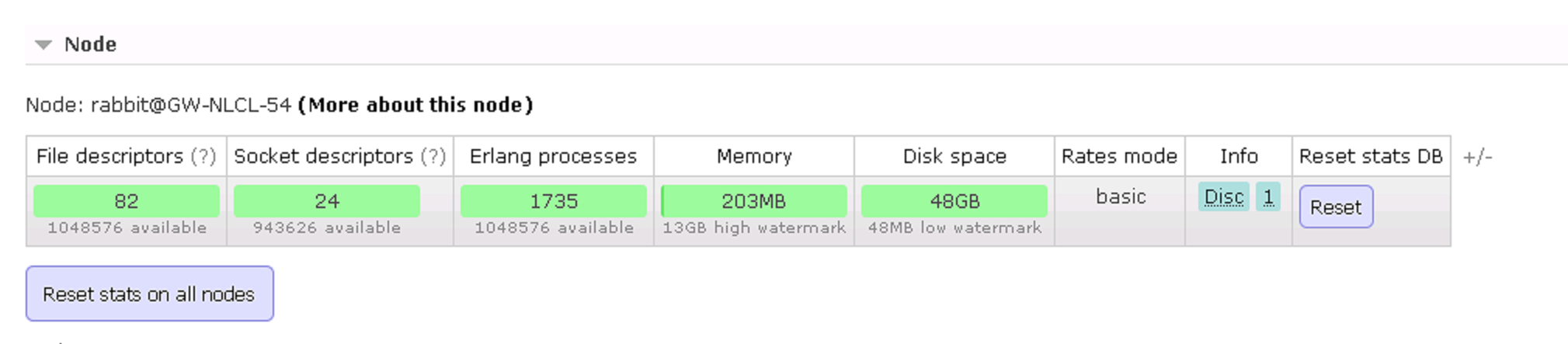Toggle columns with the +/- control
The image size is (1568, 344).
pyautogui.click(x=1477, y=157)
